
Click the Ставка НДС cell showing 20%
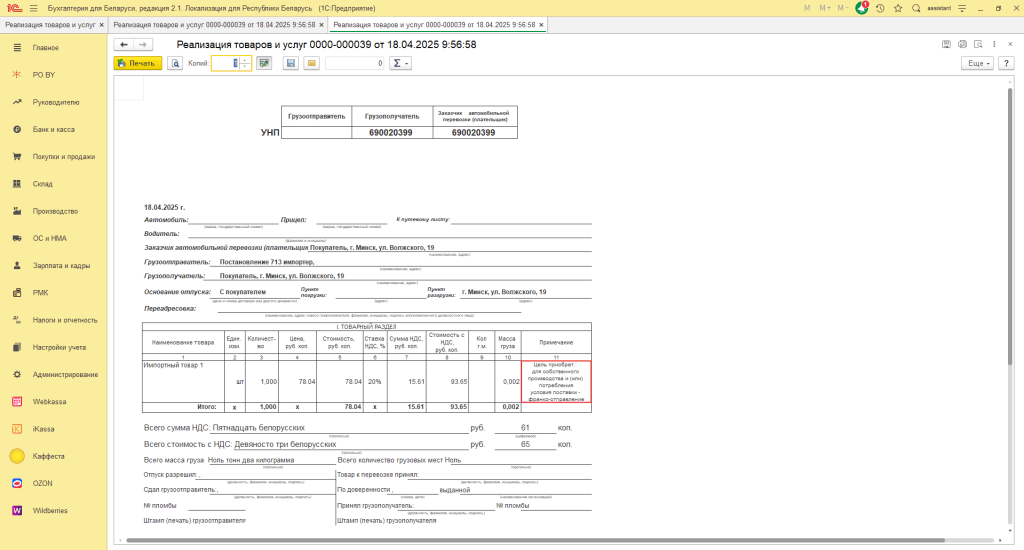coord(375,381)
